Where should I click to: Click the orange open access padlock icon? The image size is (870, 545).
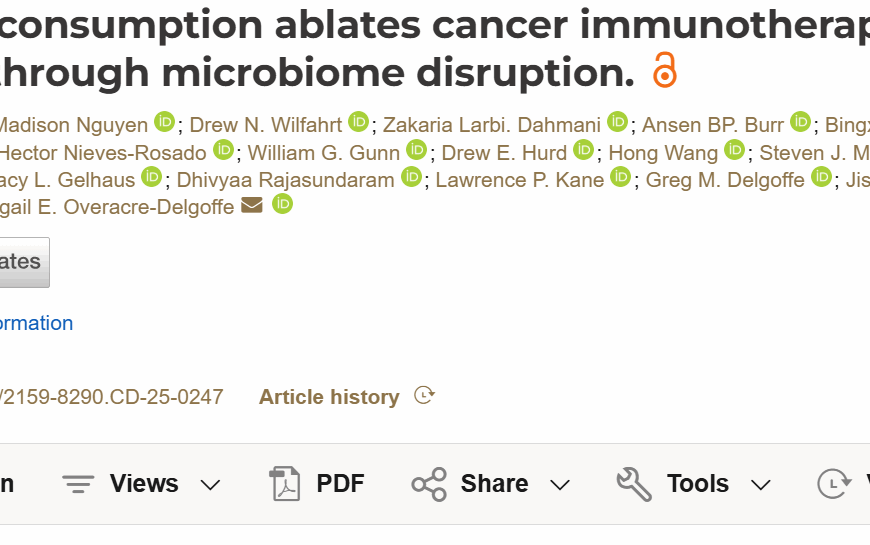tap(664, 70)
